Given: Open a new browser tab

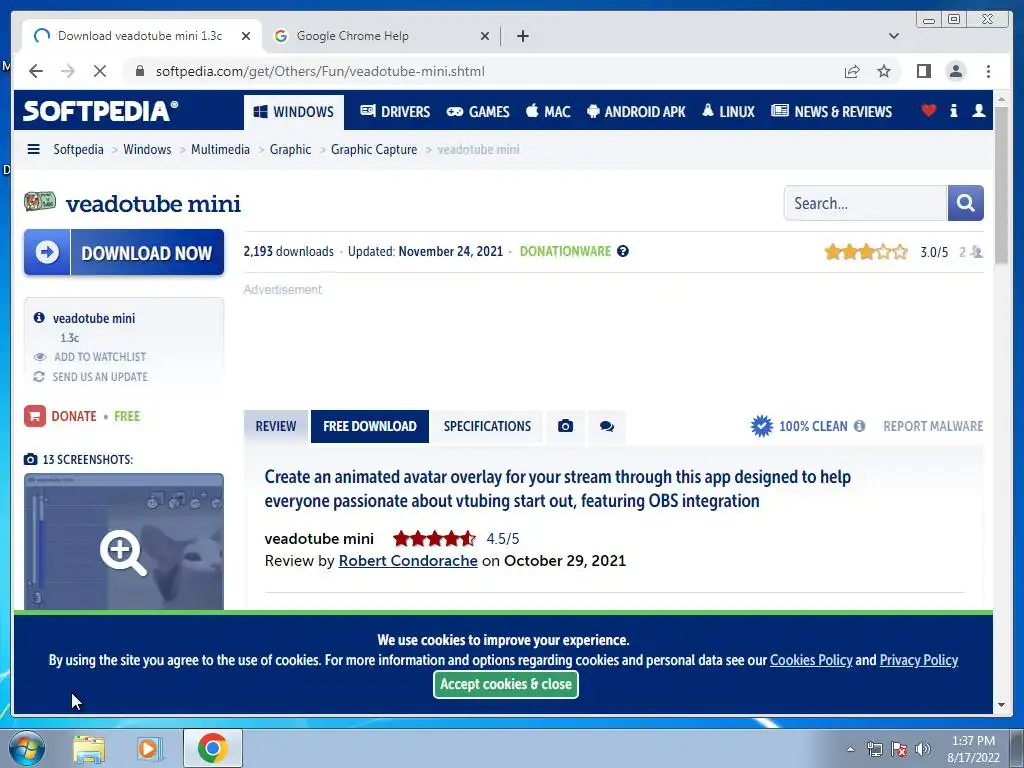Looking at the screenshot, I should click(522, 36).
